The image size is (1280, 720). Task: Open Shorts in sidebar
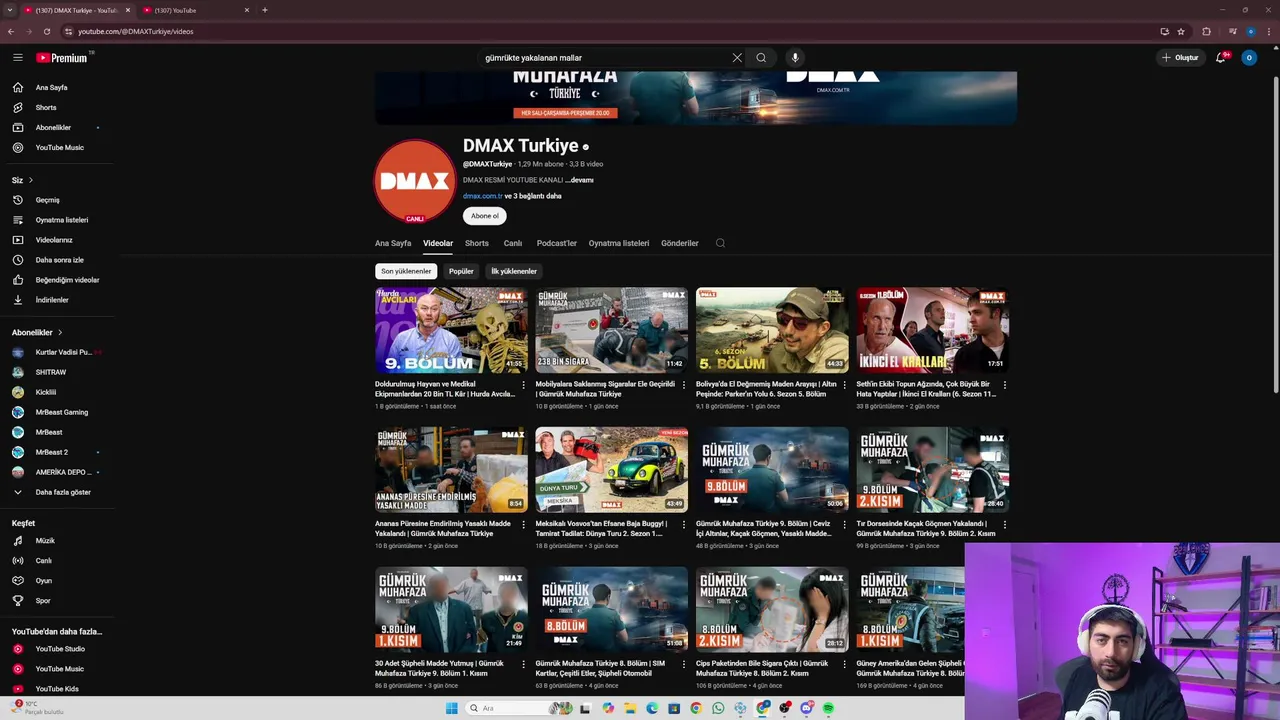click(x=46, y=107)
